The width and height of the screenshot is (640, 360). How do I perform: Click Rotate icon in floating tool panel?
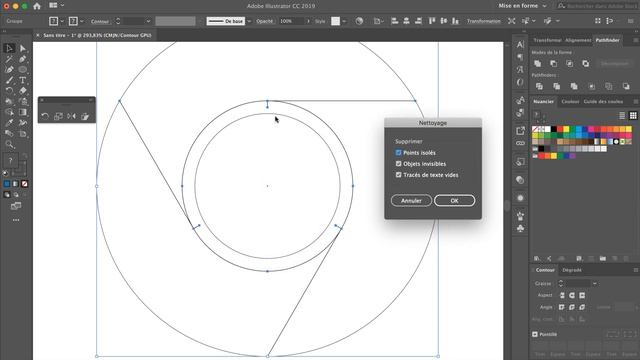(45, 116)
